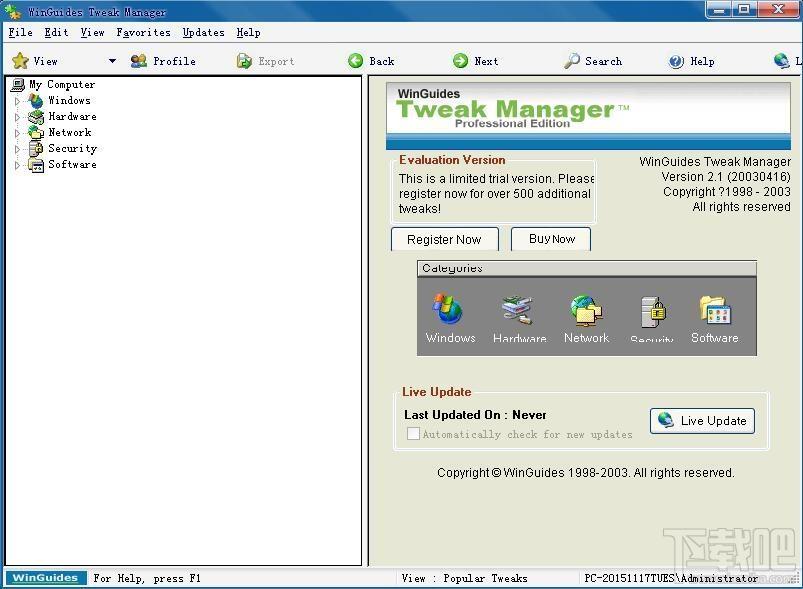Expand the Software tree branch
This screenshot has height=589, width=803.
[17, 165]
